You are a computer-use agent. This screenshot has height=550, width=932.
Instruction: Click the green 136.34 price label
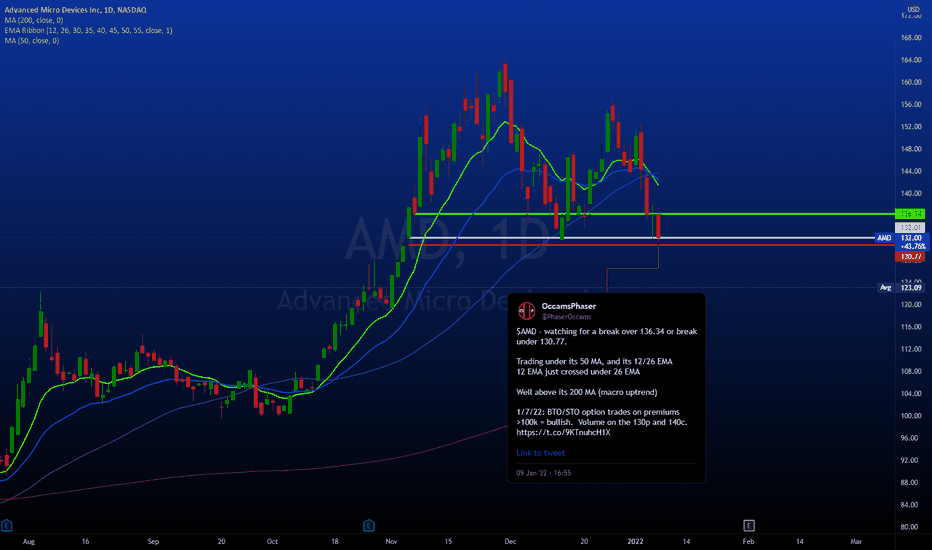pos(910,213)
